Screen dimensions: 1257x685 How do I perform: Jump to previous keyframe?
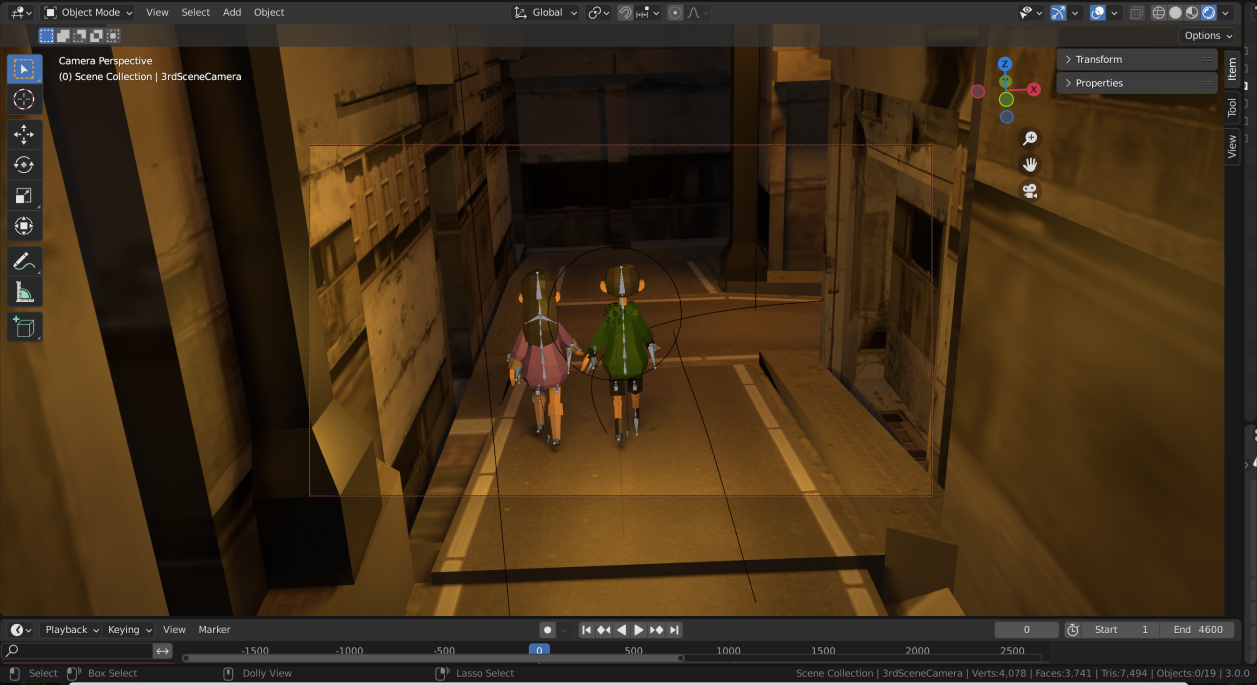coord(603,630)
